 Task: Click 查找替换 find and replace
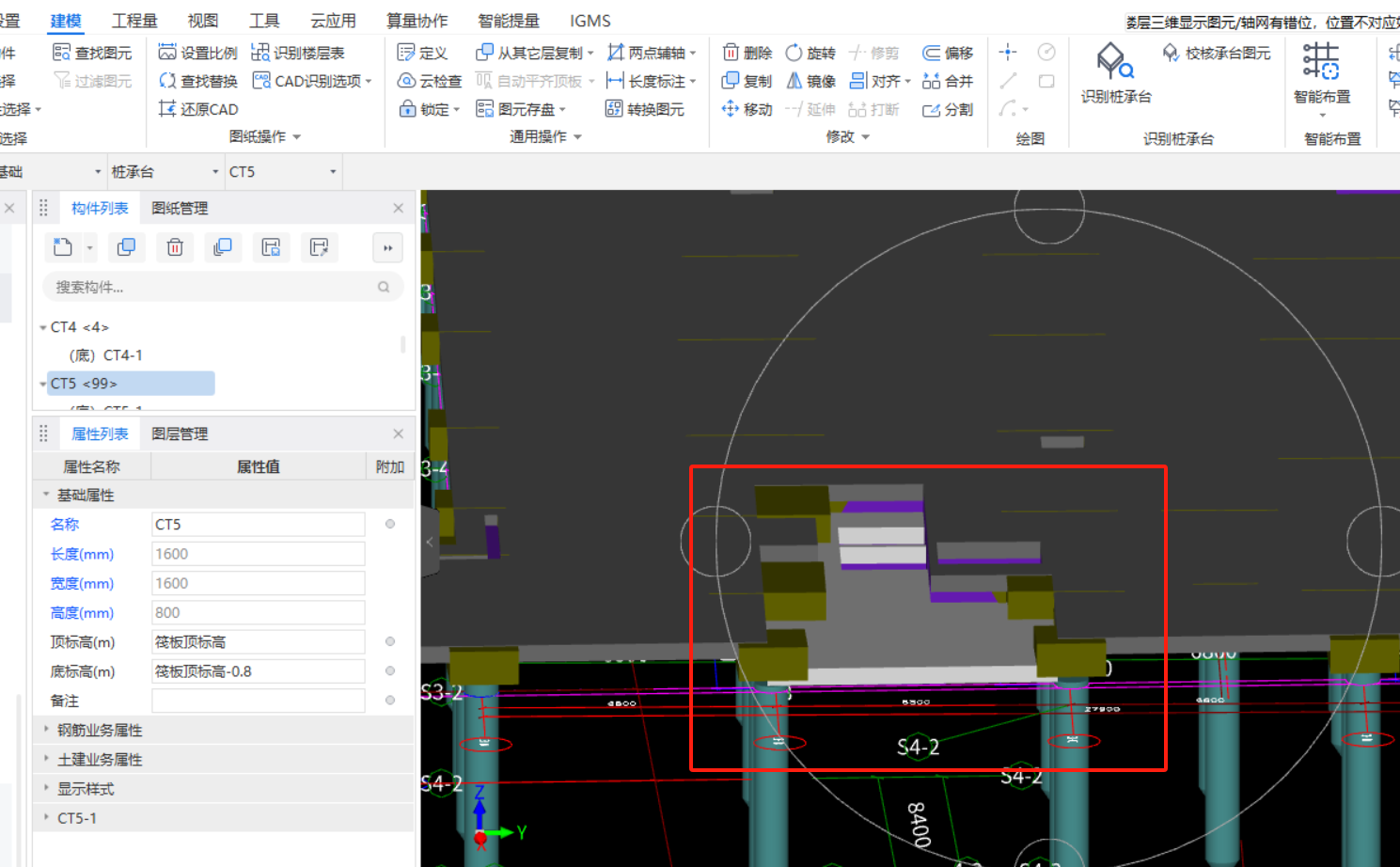197,81
